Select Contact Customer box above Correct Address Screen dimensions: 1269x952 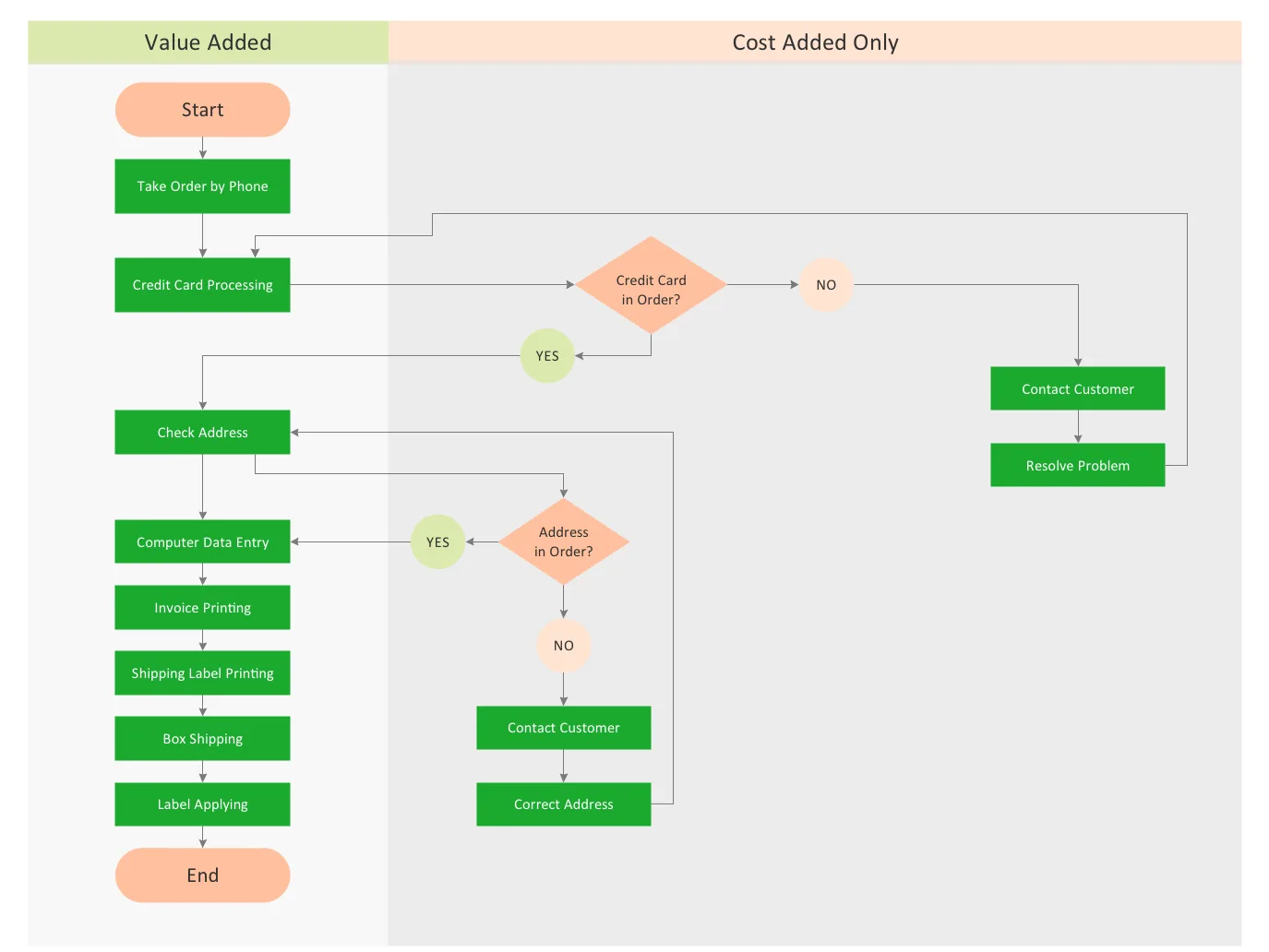coord(564,728)
